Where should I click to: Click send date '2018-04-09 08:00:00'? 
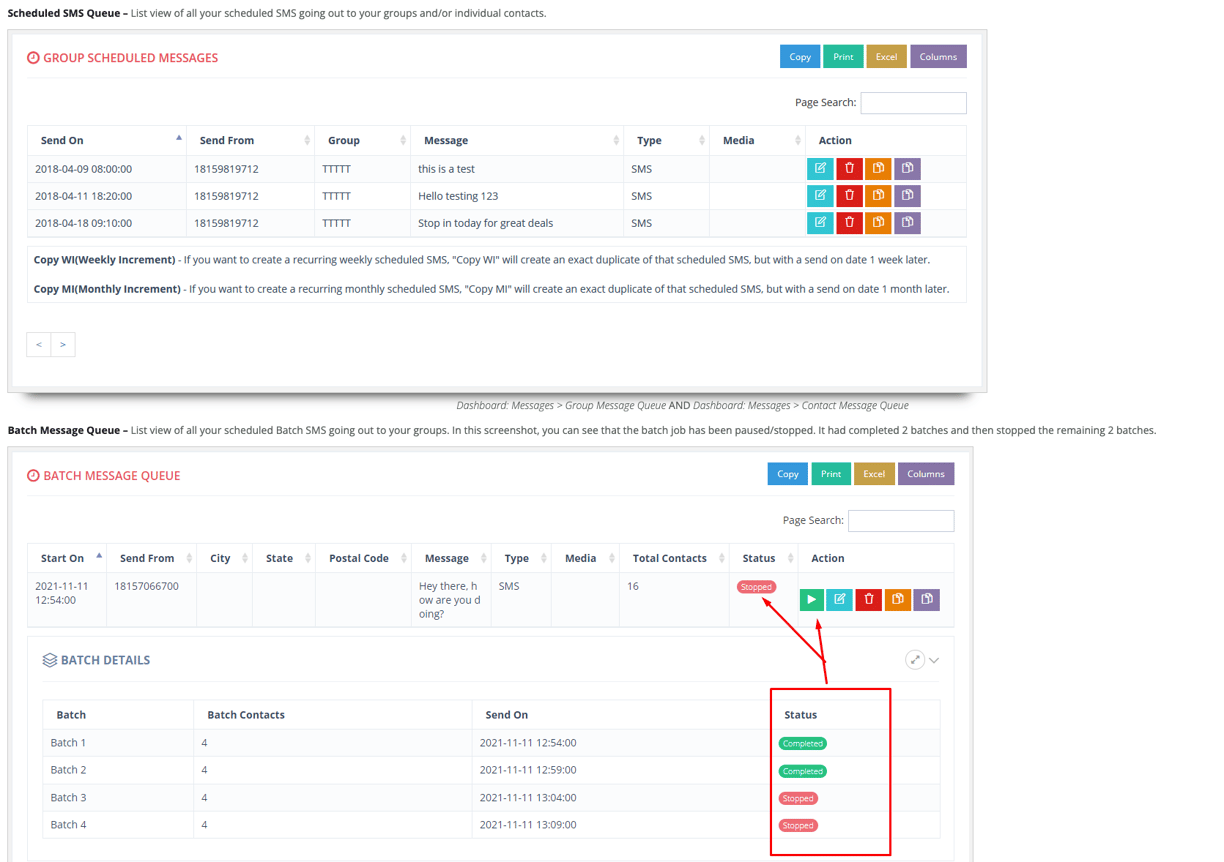[x=83, y=169]
